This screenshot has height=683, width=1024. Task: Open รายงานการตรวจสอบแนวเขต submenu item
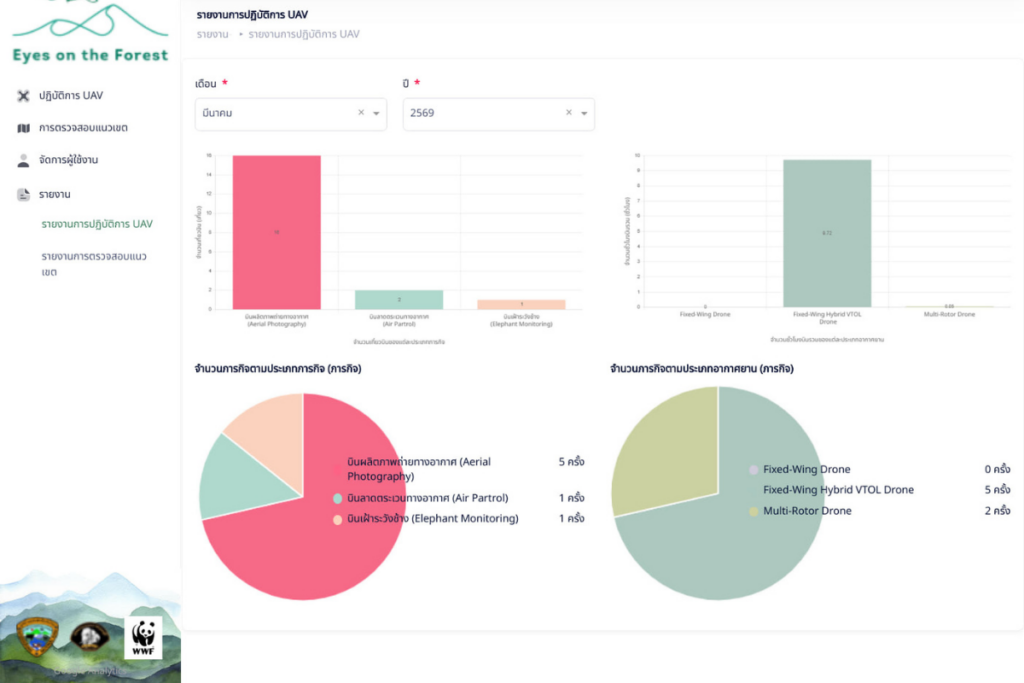pos(94,264)
